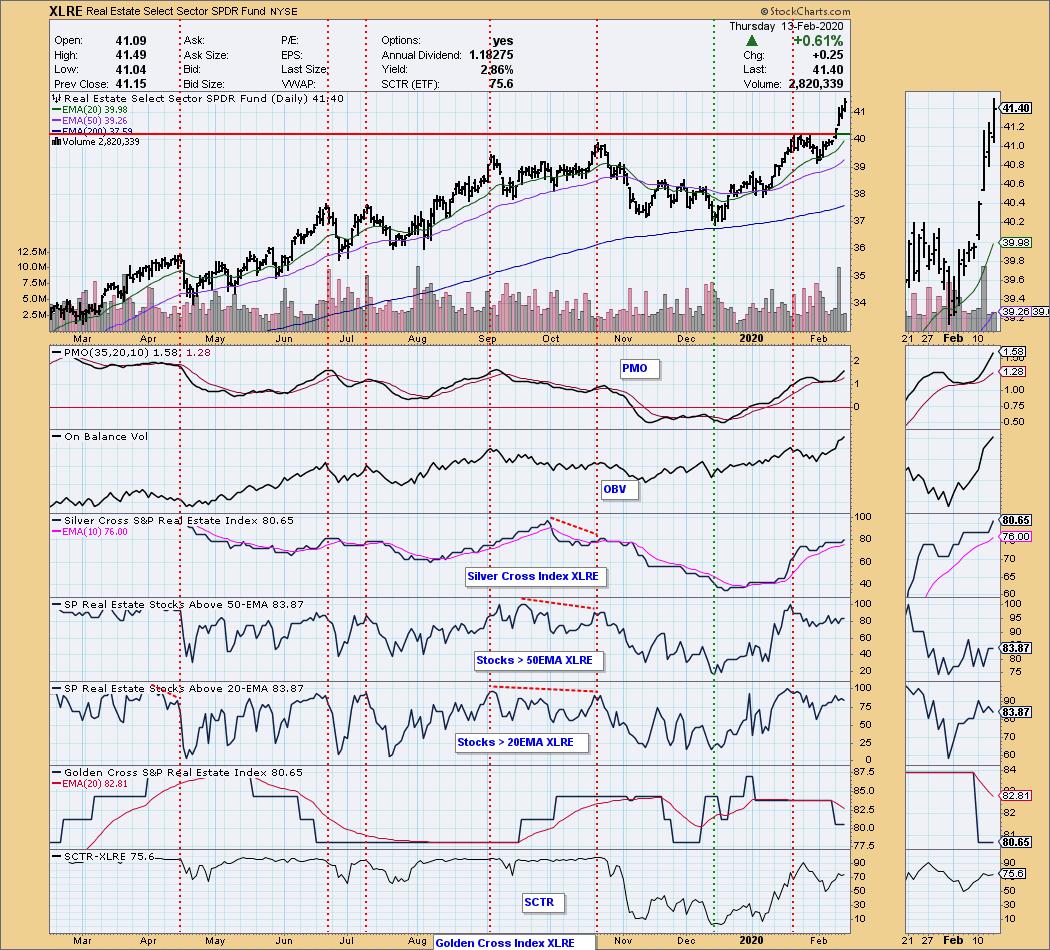Screen dimensions: 1050x950
Task: Select the Annual Dividend value 1.18275
Action: [x=491, y=55]
